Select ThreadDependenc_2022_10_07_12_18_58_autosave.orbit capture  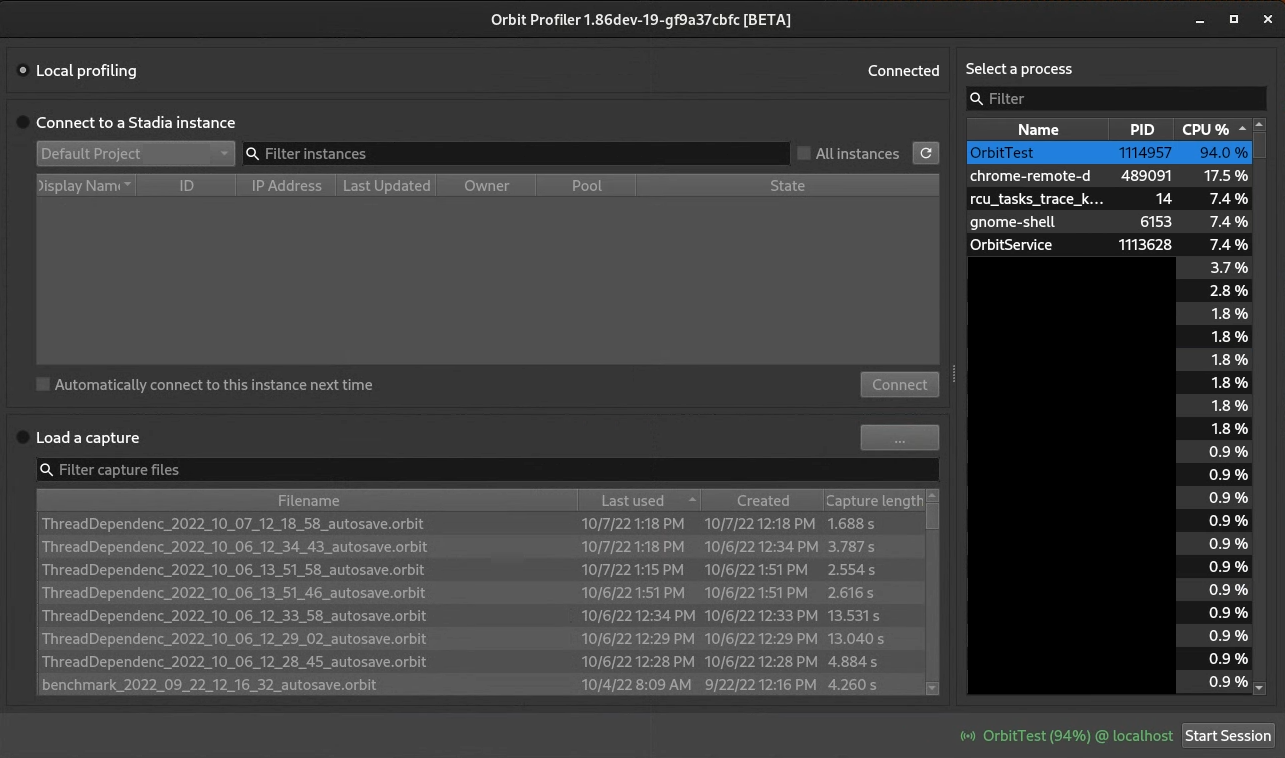pos(482,524)
